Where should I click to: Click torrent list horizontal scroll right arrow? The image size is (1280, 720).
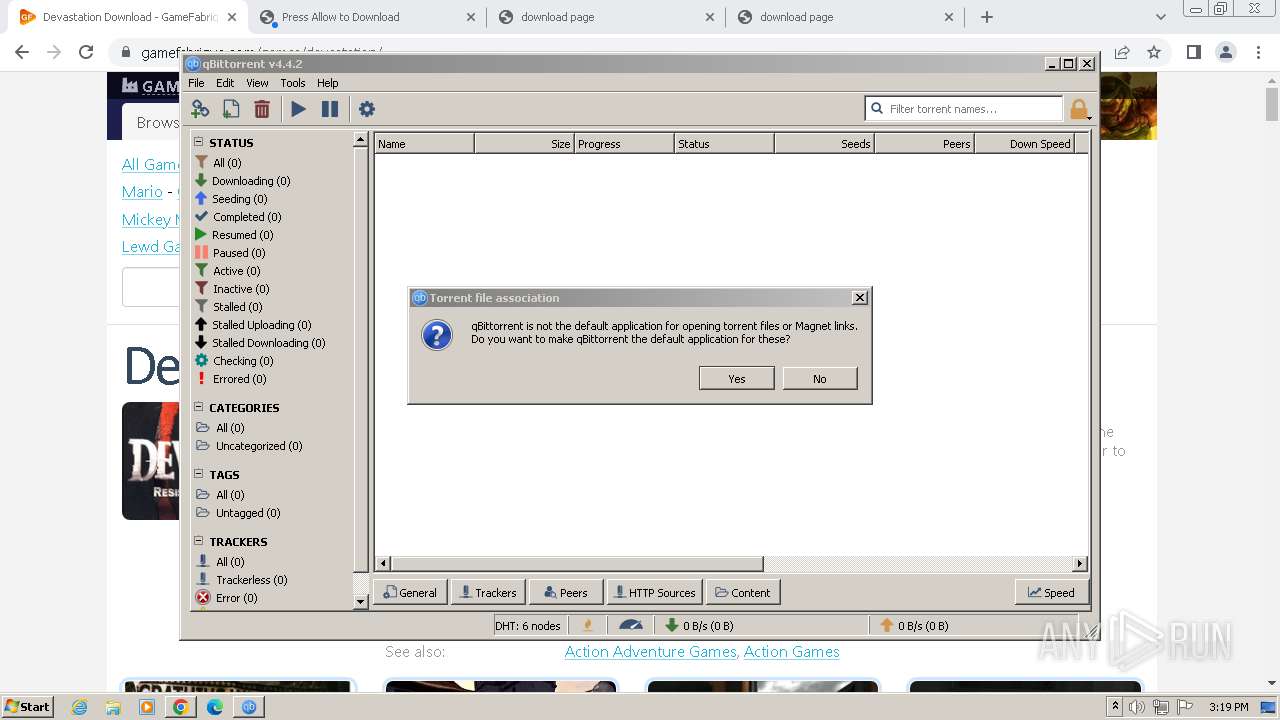click(1079, 564)
